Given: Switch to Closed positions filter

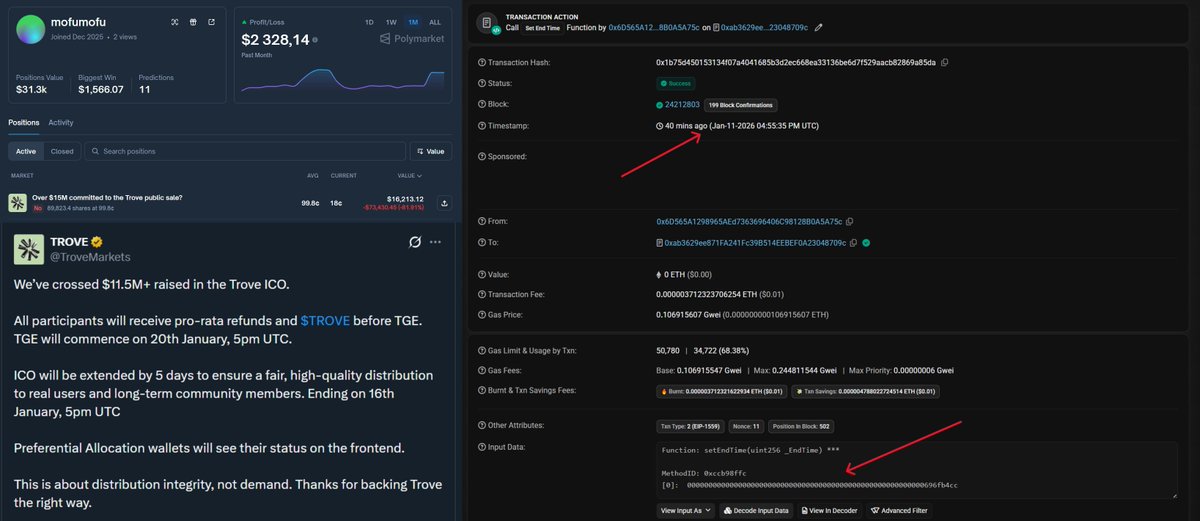Looking at the screenshot, I should coord(62,151).
